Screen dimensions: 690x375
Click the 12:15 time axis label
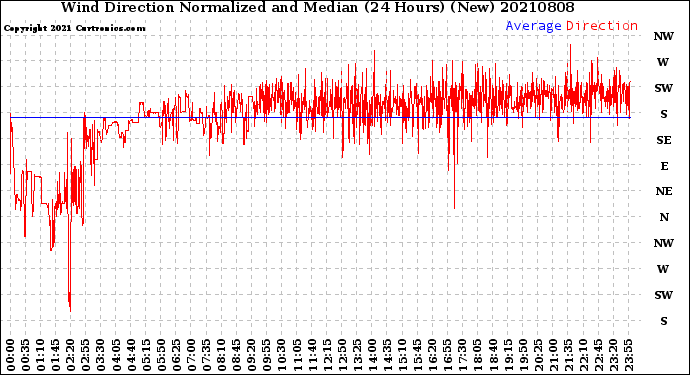point(327,355)
